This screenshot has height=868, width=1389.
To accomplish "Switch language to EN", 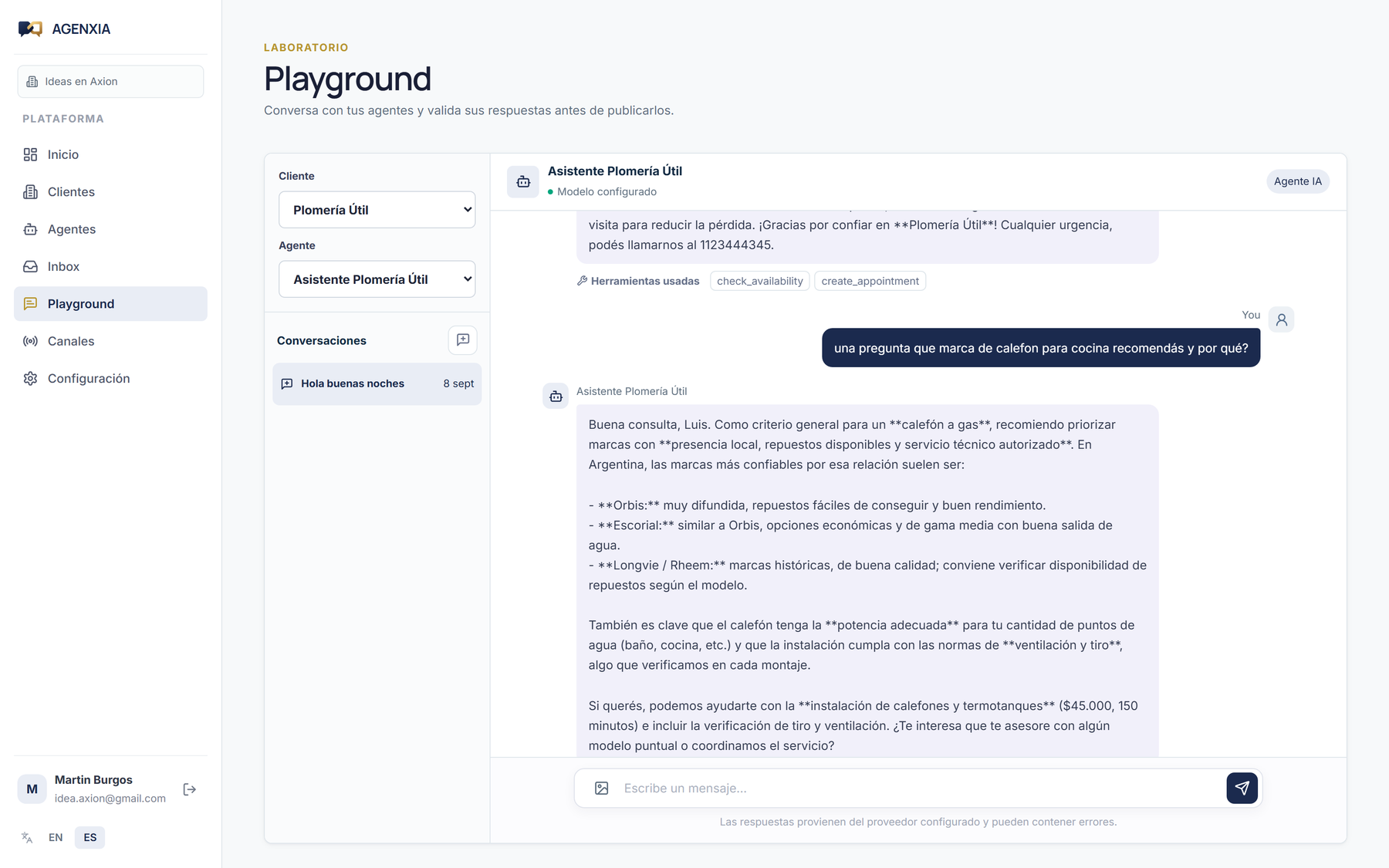I will click(x=56, y=838).
